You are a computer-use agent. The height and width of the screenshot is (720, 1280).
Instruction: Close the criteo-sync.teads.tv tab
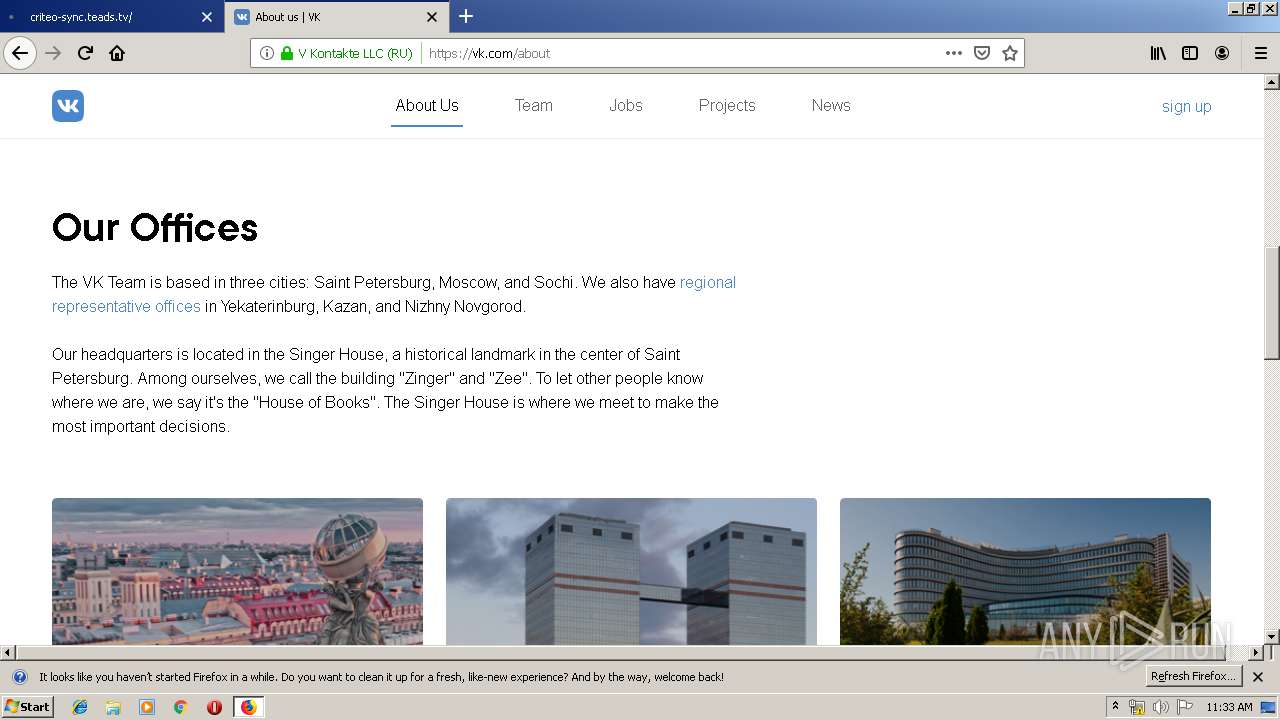pyautogui.click(x=207, y=17)
